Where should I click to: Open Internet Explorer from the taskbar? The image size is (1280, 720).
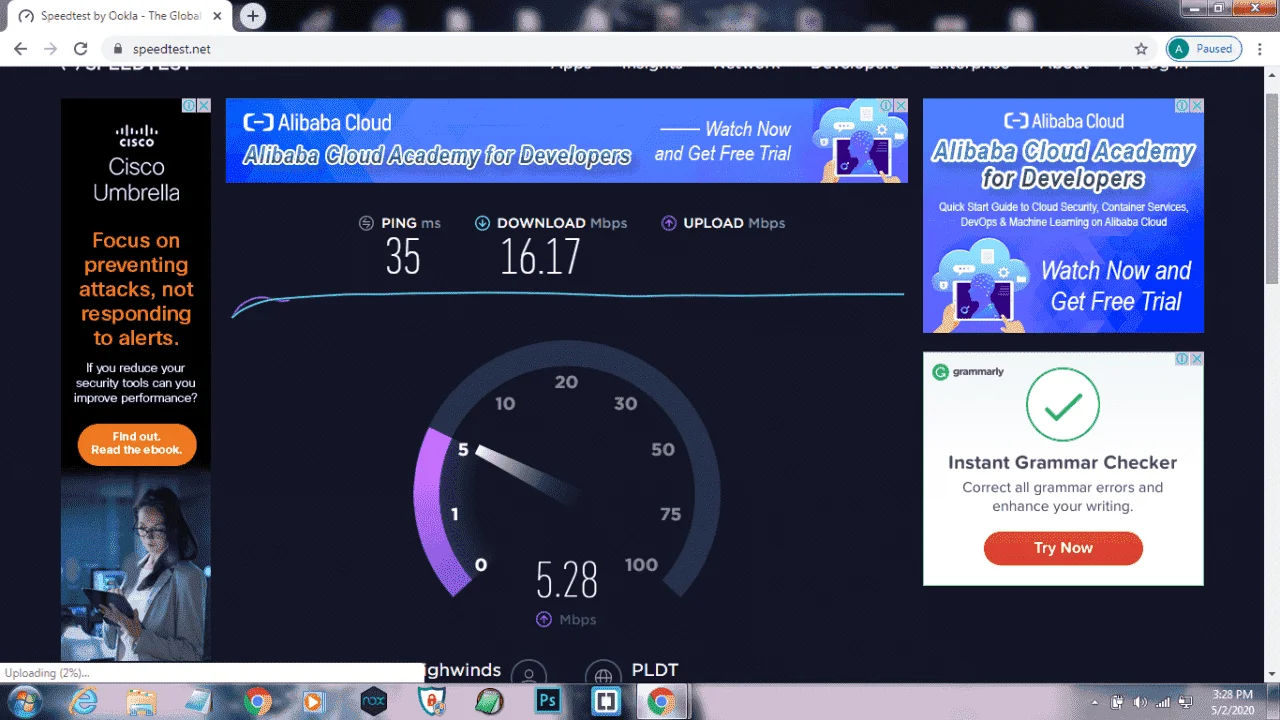coord(83,701)
